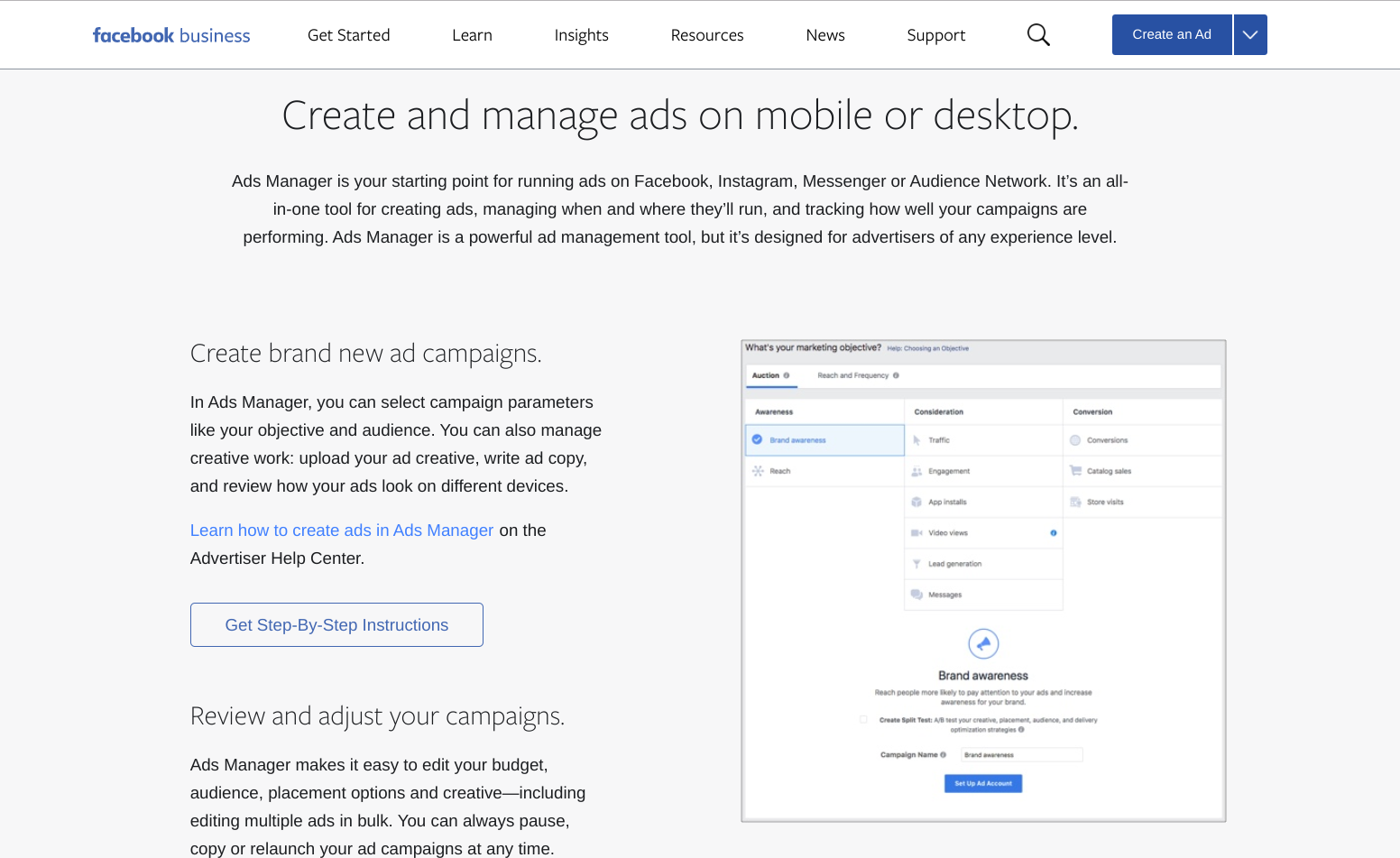Click the Create brand new ad campaigns heading

click(x=366, y=354)
